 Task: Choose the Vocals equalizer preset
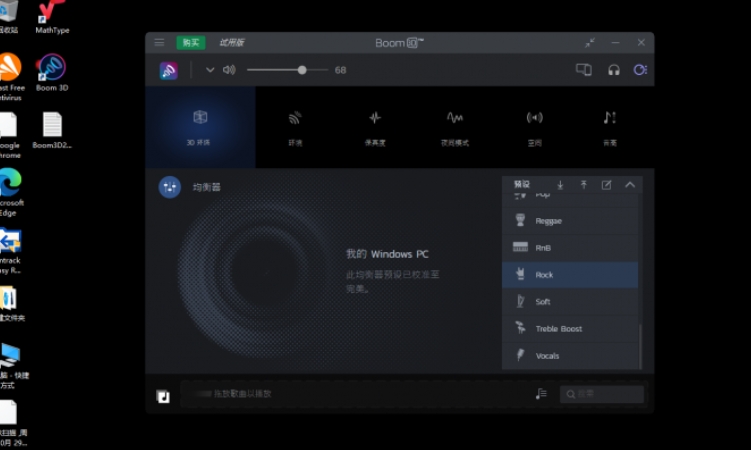[570, 356]
